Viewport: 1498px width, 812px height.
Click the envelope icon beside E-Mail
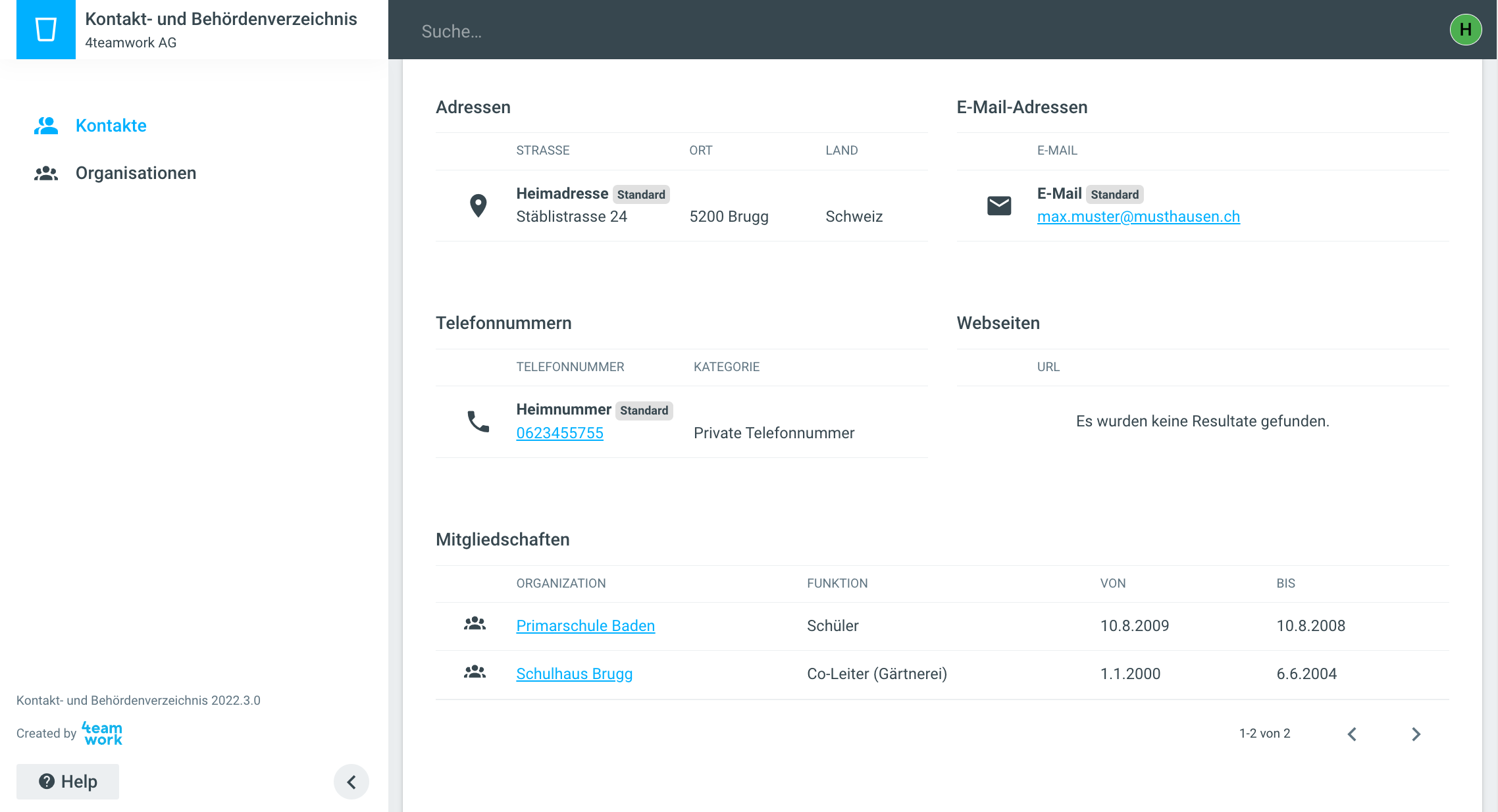tap(998, 205)
